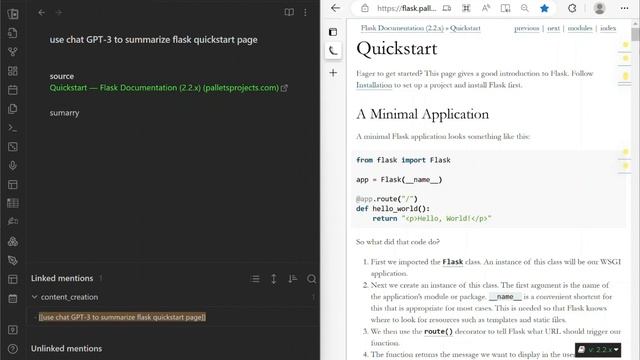The width and height of the screenshot is (640, 360).
Task: Toggle the Obsidian left sidebar icon
Action: [x=13, y=14]
